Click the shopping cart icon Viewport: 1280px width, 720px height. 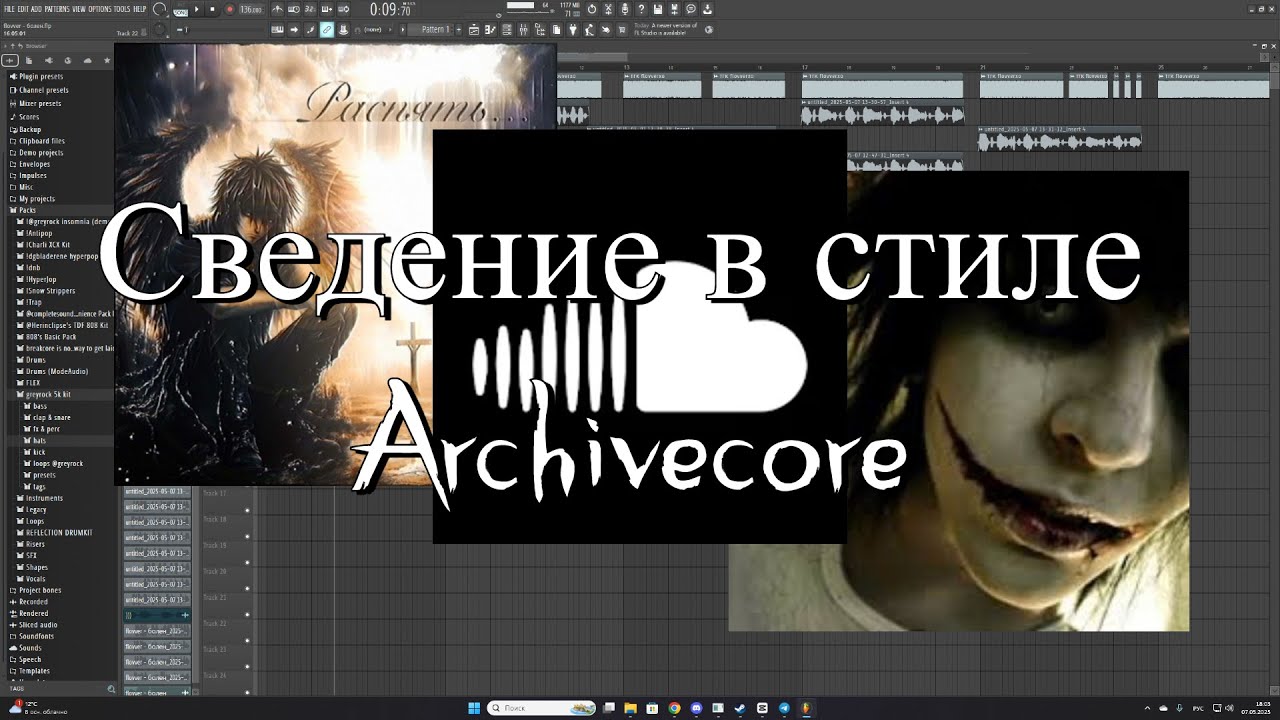pos(622,29)
